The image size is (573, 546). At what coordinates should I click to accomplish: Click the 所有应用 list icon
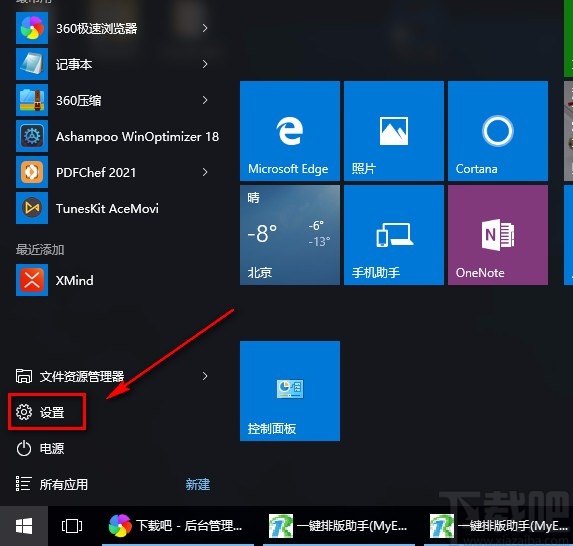(x=24, y=484)
